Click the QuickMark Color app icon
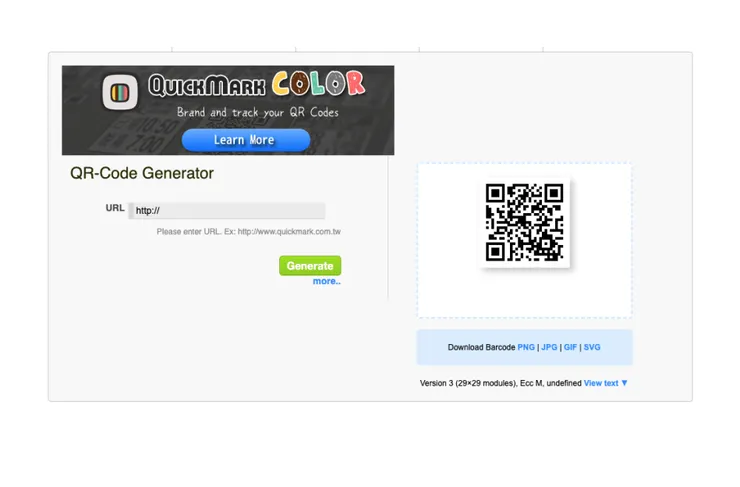Image resolution: width=740 pixels, height=487 pixels. [x=120, y=92]
